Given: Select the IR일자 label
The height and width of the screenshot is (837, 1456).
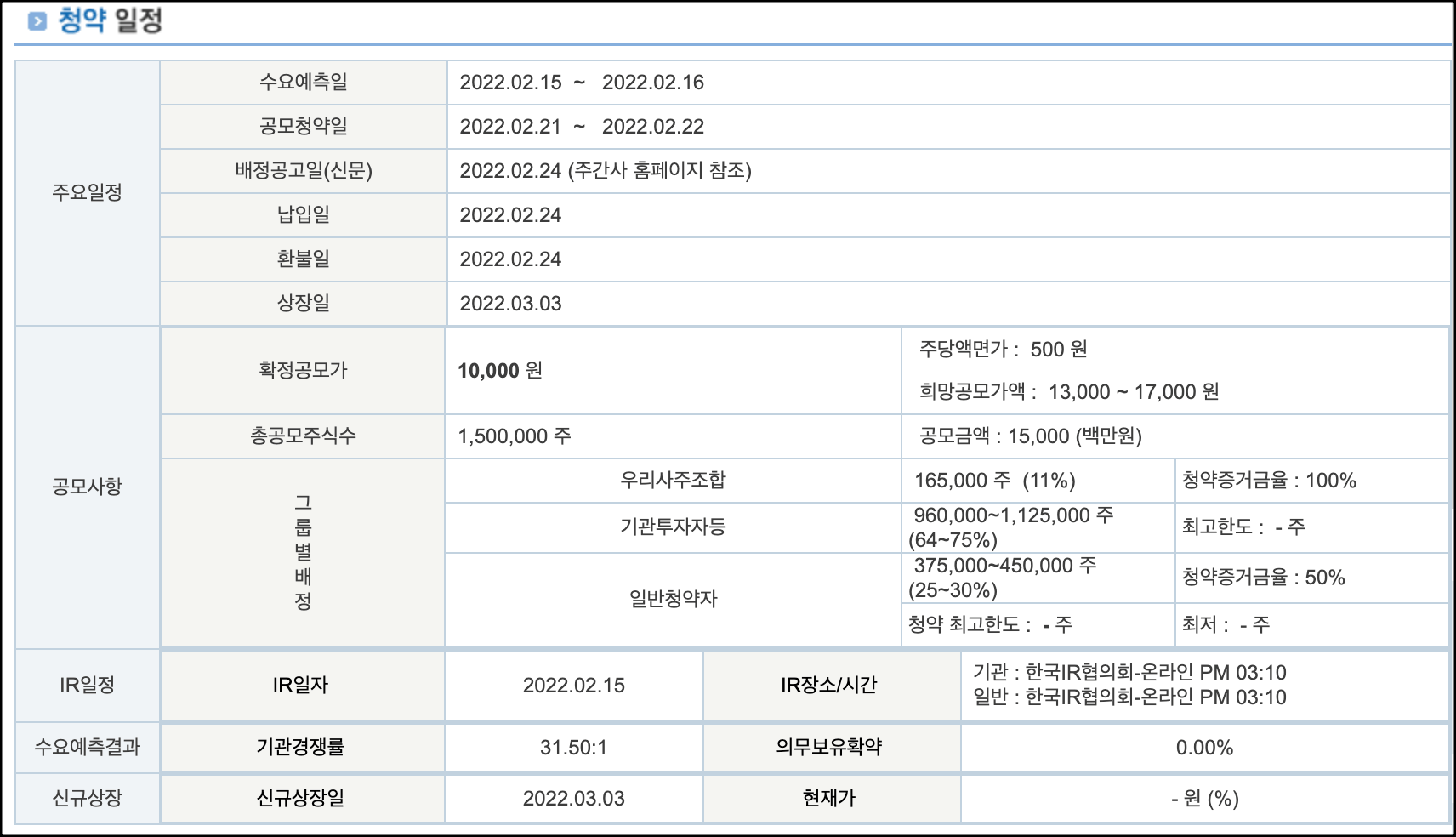Looking at the screenshot, I should point(300,686).
